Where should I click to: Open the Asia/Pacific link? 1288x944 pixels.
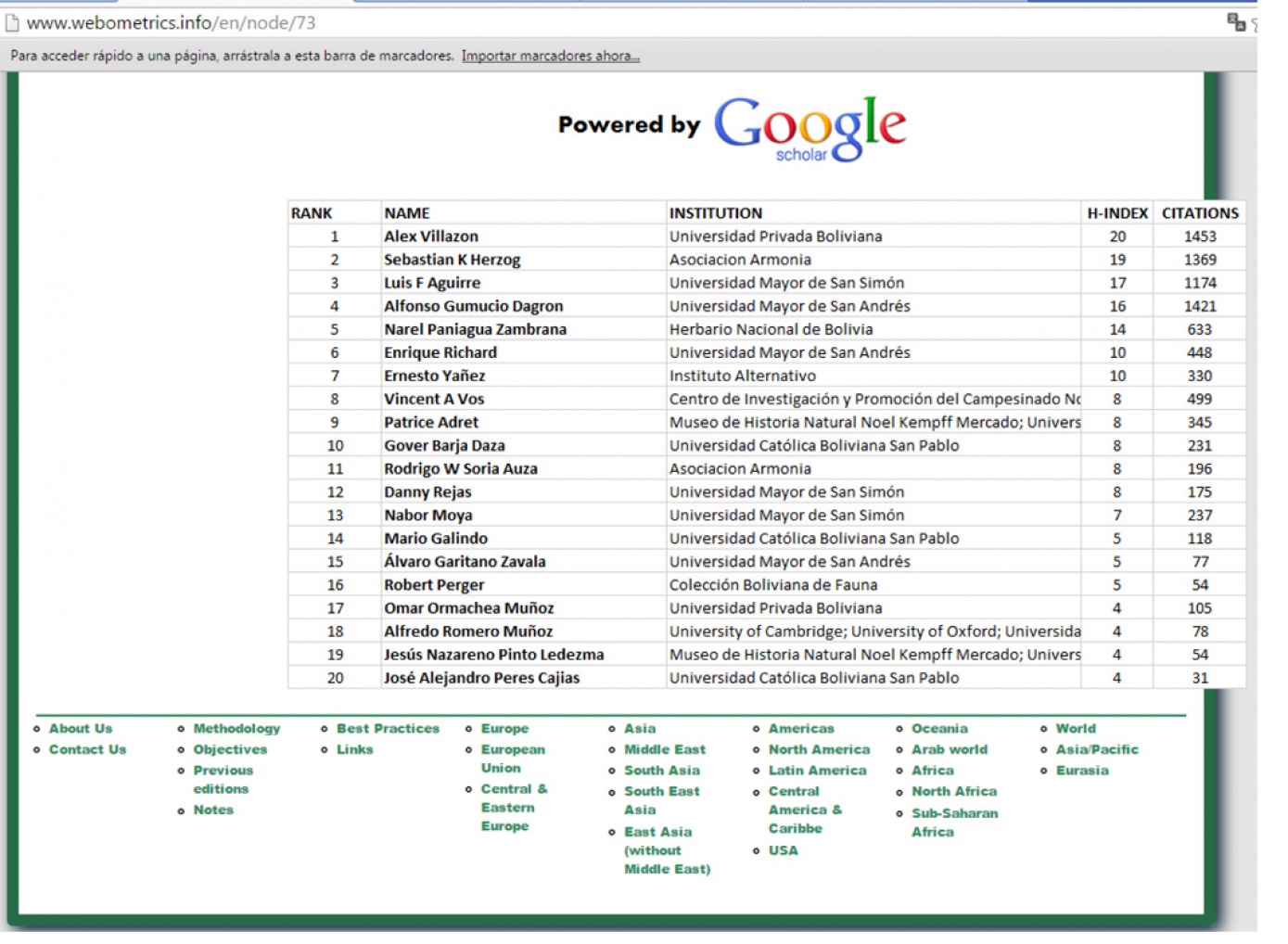(1097, 749)
